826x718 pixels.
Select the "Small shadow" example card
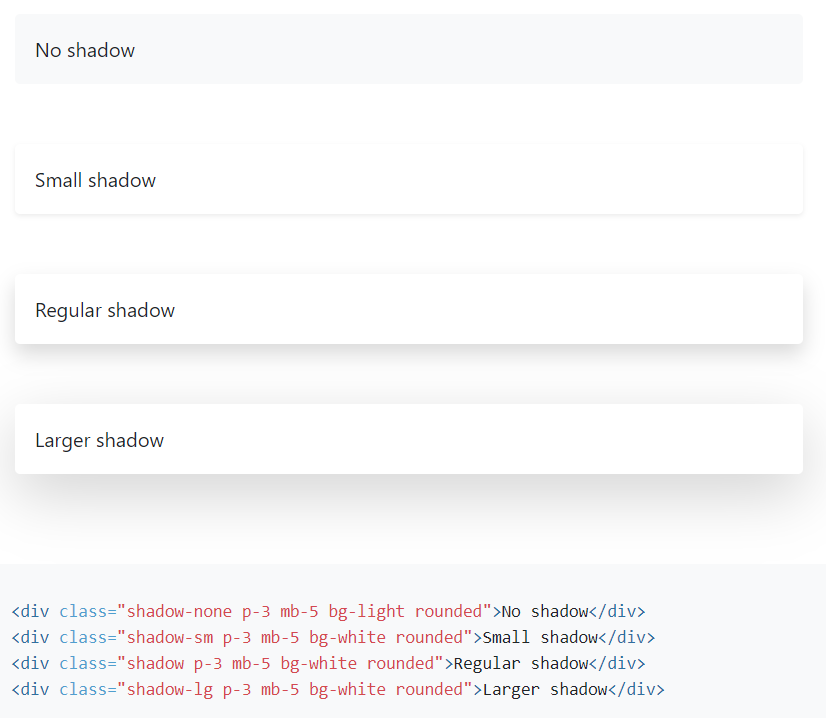(x=409, y=179)
